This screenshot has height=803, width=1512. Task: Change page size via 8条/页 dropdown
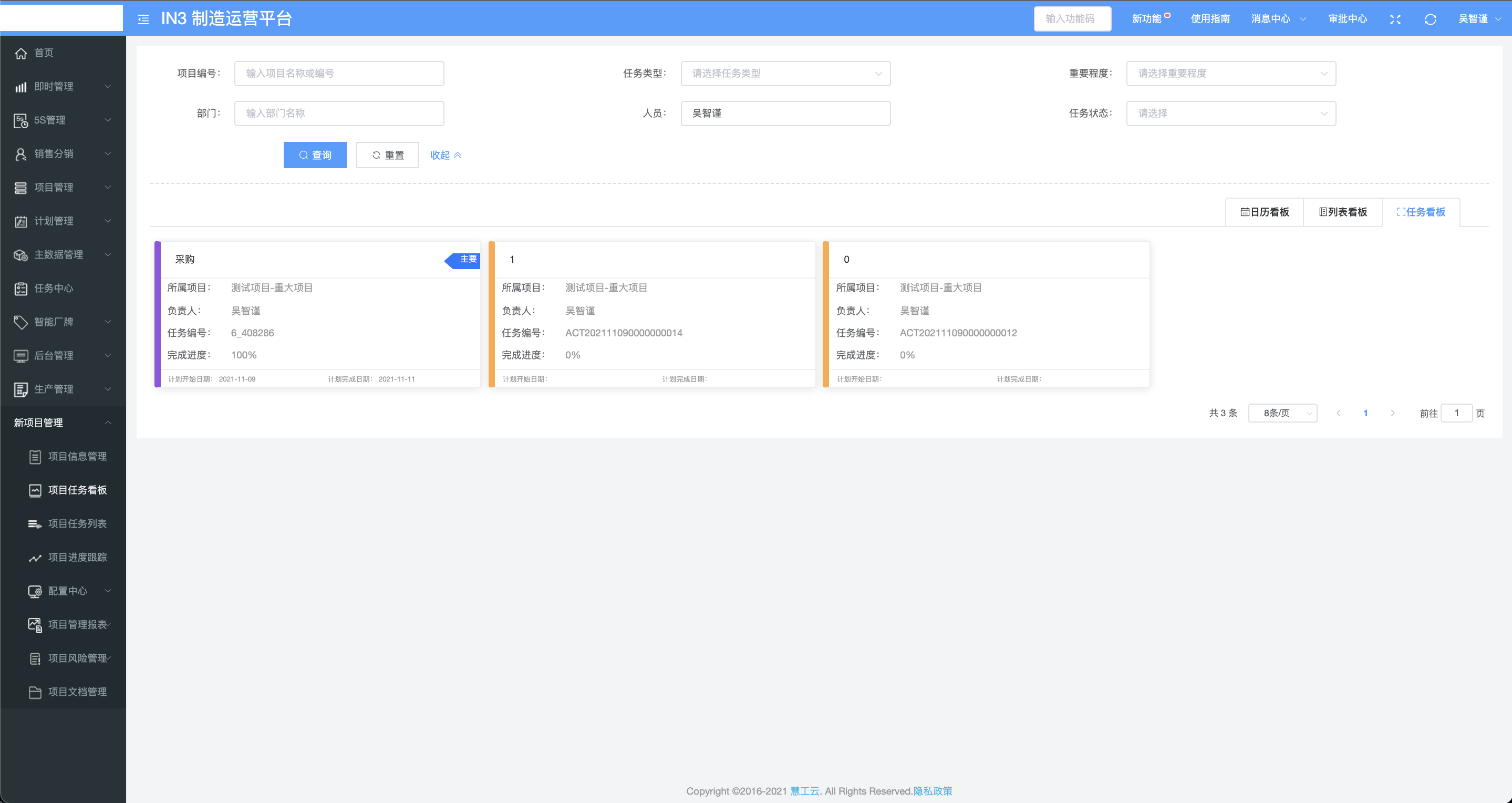pyautogui.click(x=1282, y=413)
